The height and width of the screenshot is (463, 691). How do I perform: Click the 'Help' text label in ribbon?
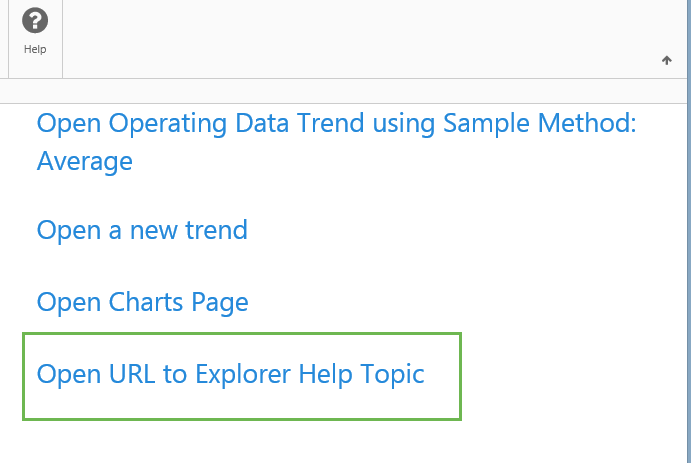[35, 49]
